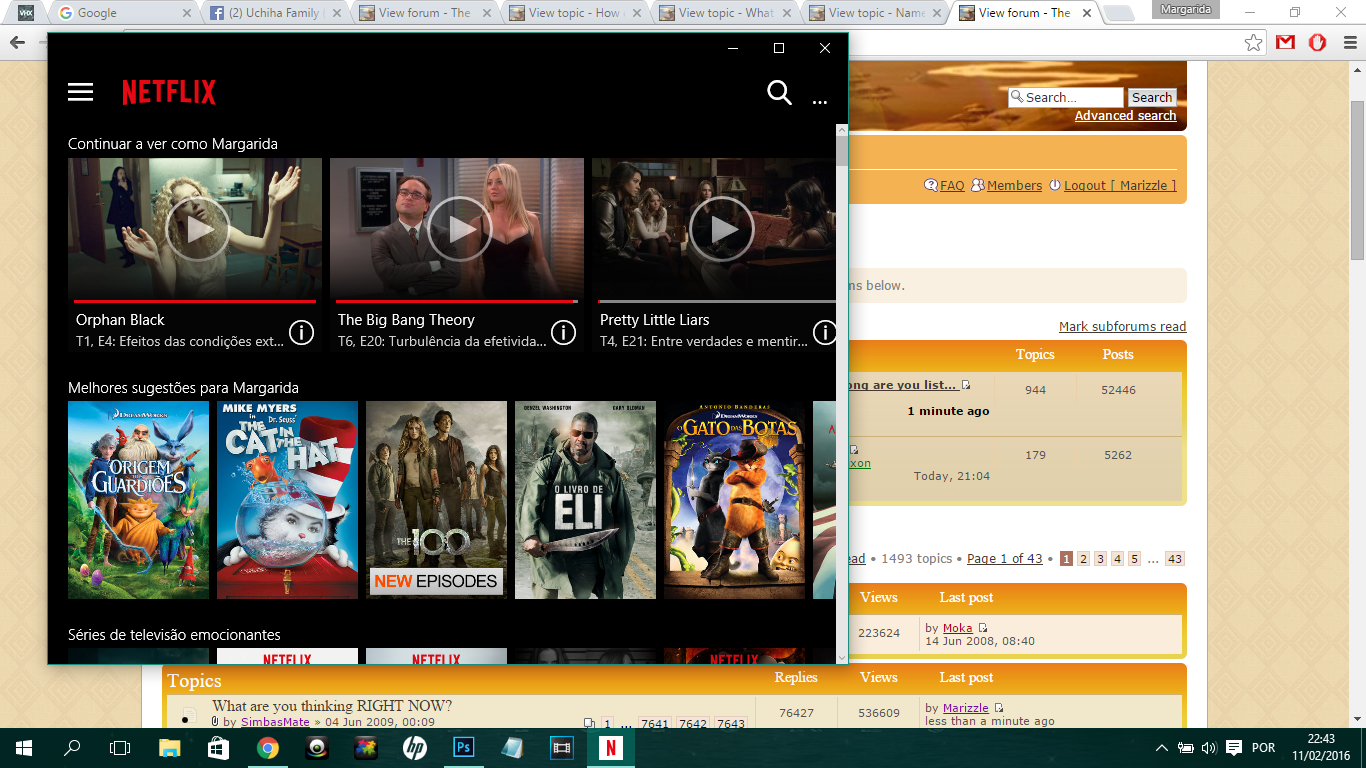The image size is (1366, 768).
Task: Play The Big Bang Theory episode
Action: pos(459,229)
